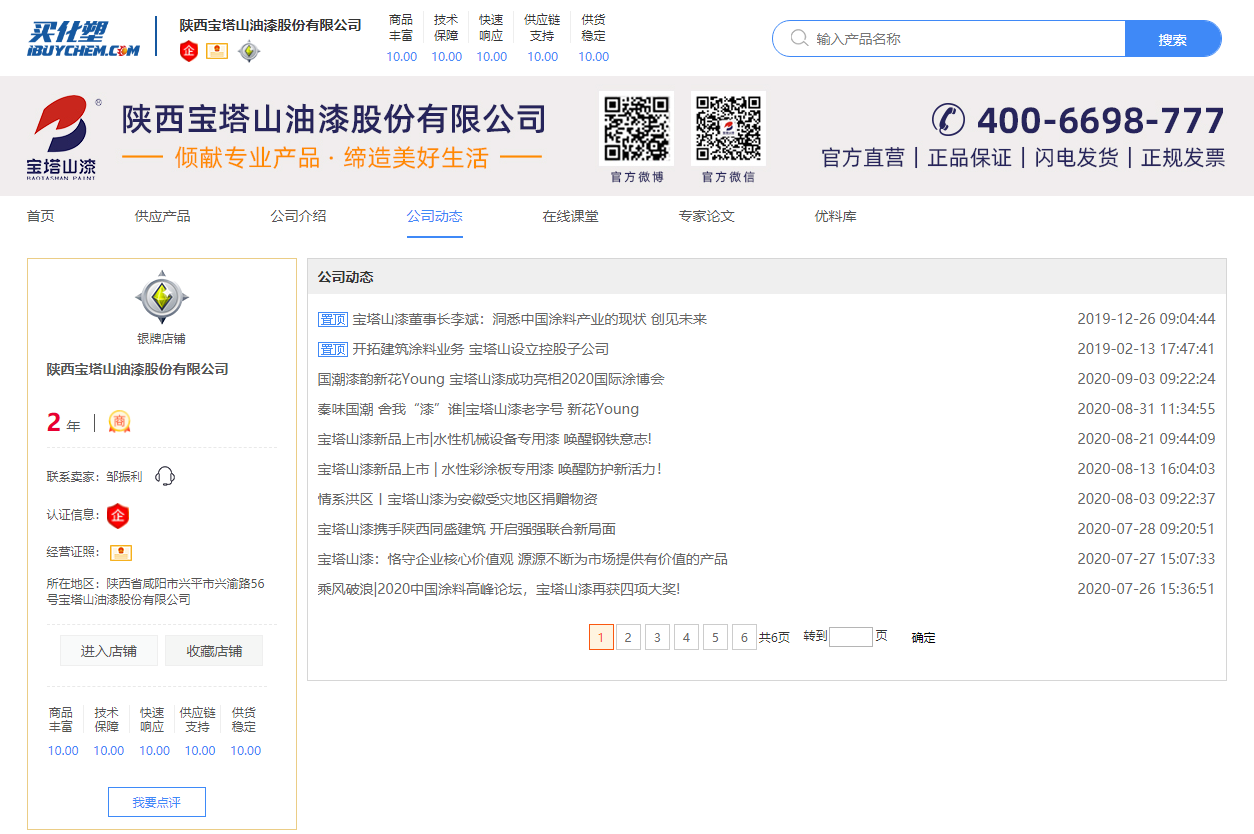This screenshot has height=834, width=1254.
Task: Open the official WeChat QR code
Action: pos(728,129)
